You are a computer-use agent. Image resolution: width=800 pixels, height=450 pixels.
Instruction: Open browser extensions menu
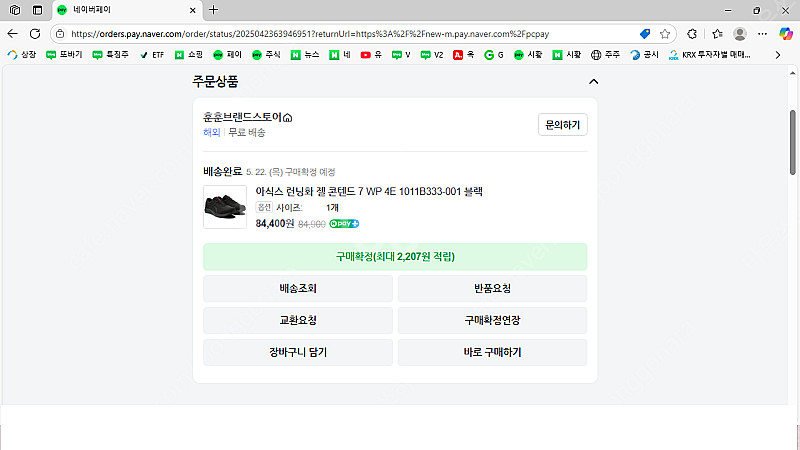(x=692, y=34)
